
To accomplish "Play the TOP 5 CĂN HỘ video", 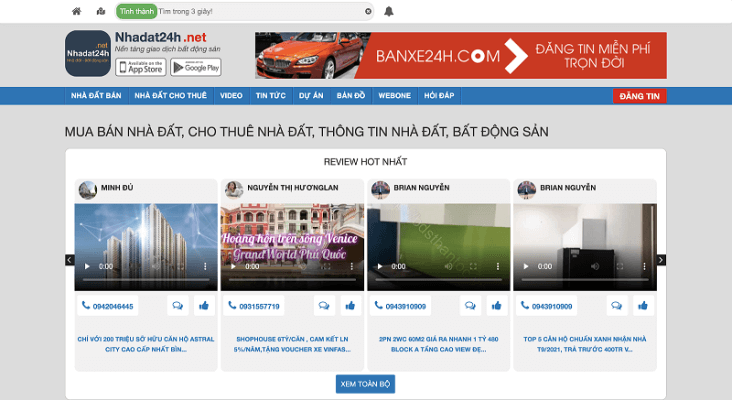I will (526, 267).
